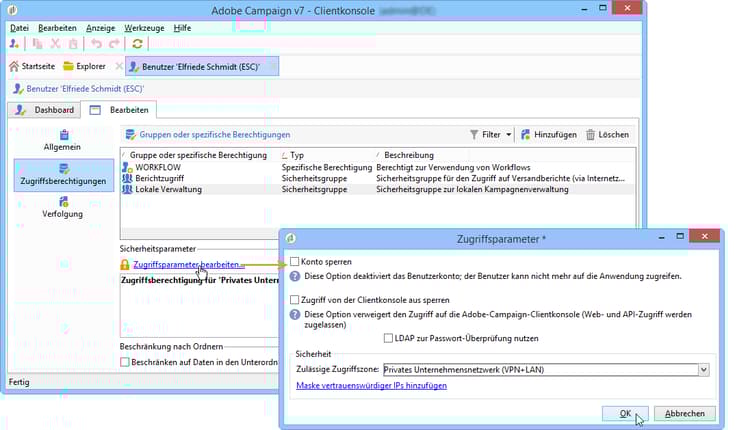Select the WORKFLOW row

pos(378,167)
